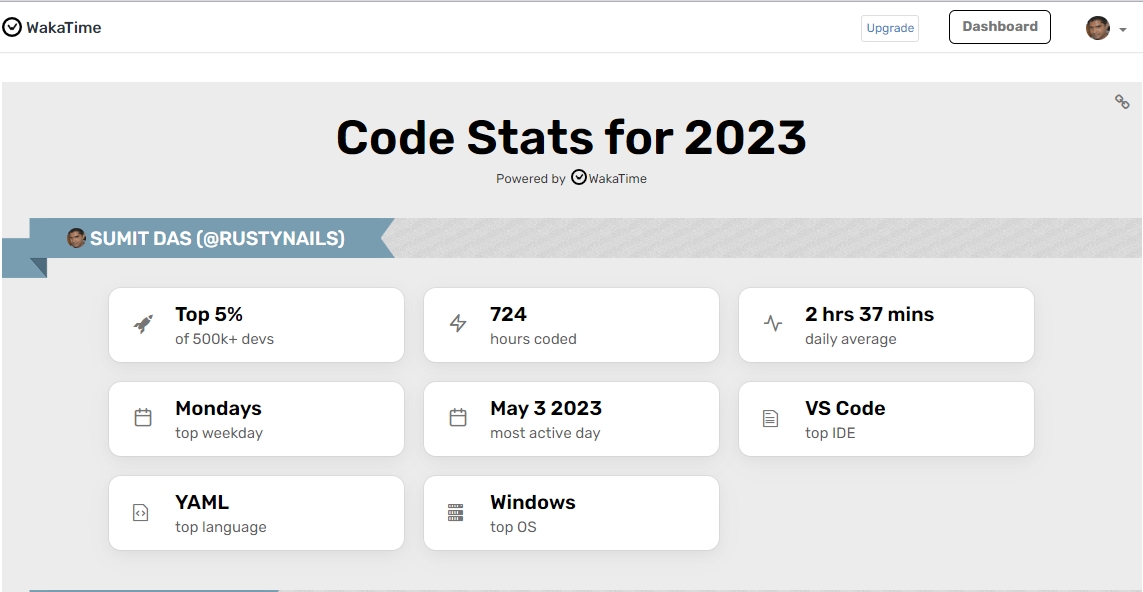This screenshot has width=1143, height=592.
Task: Click the 'daily average' caption
Action: click(851, 339)
